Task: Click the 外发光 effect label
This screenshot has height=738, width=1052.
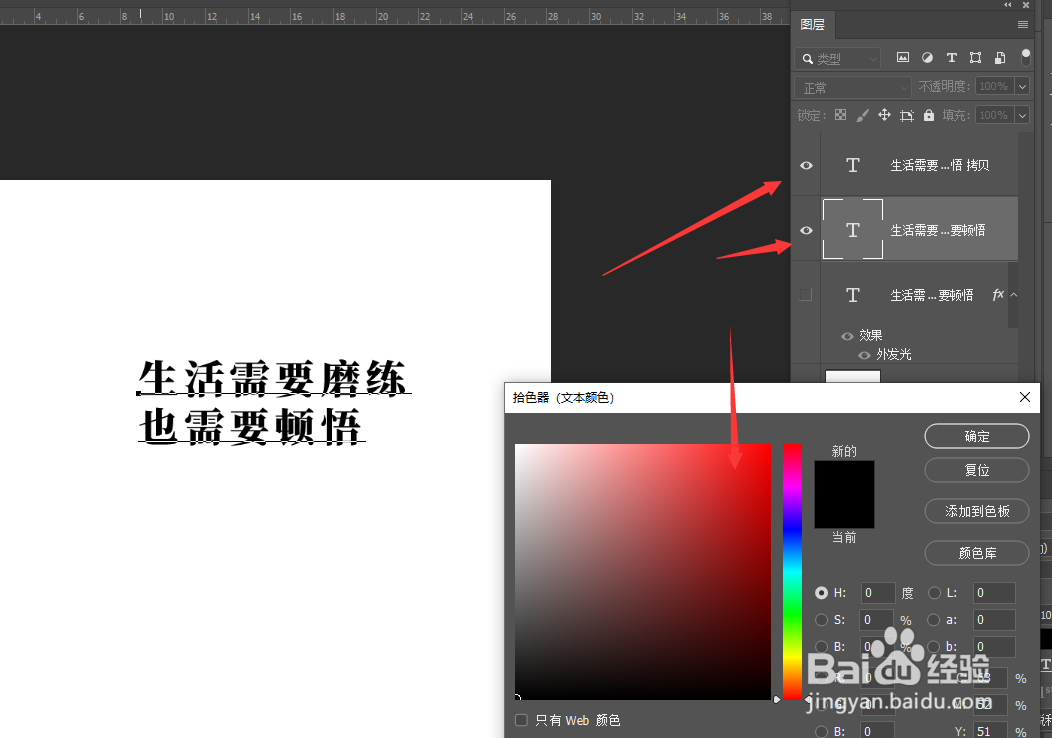Action: pos(894,354)
